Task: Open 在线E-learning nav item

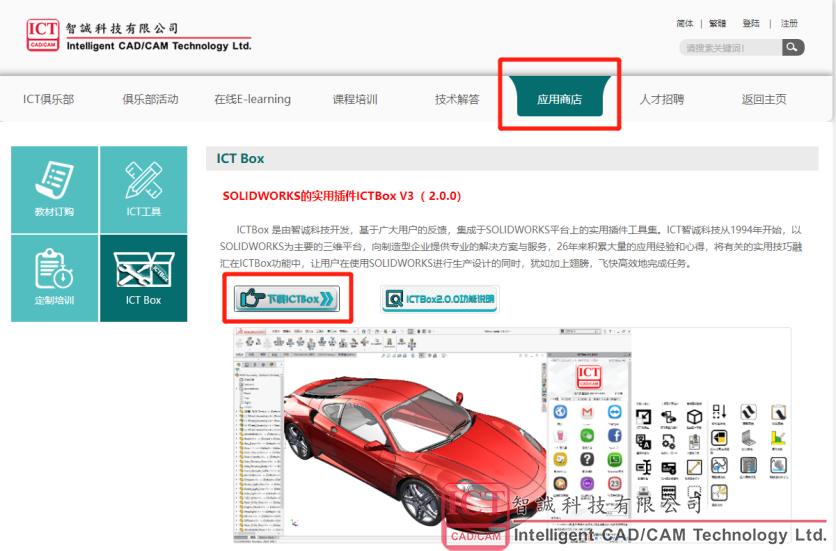Action: [253, 99]
